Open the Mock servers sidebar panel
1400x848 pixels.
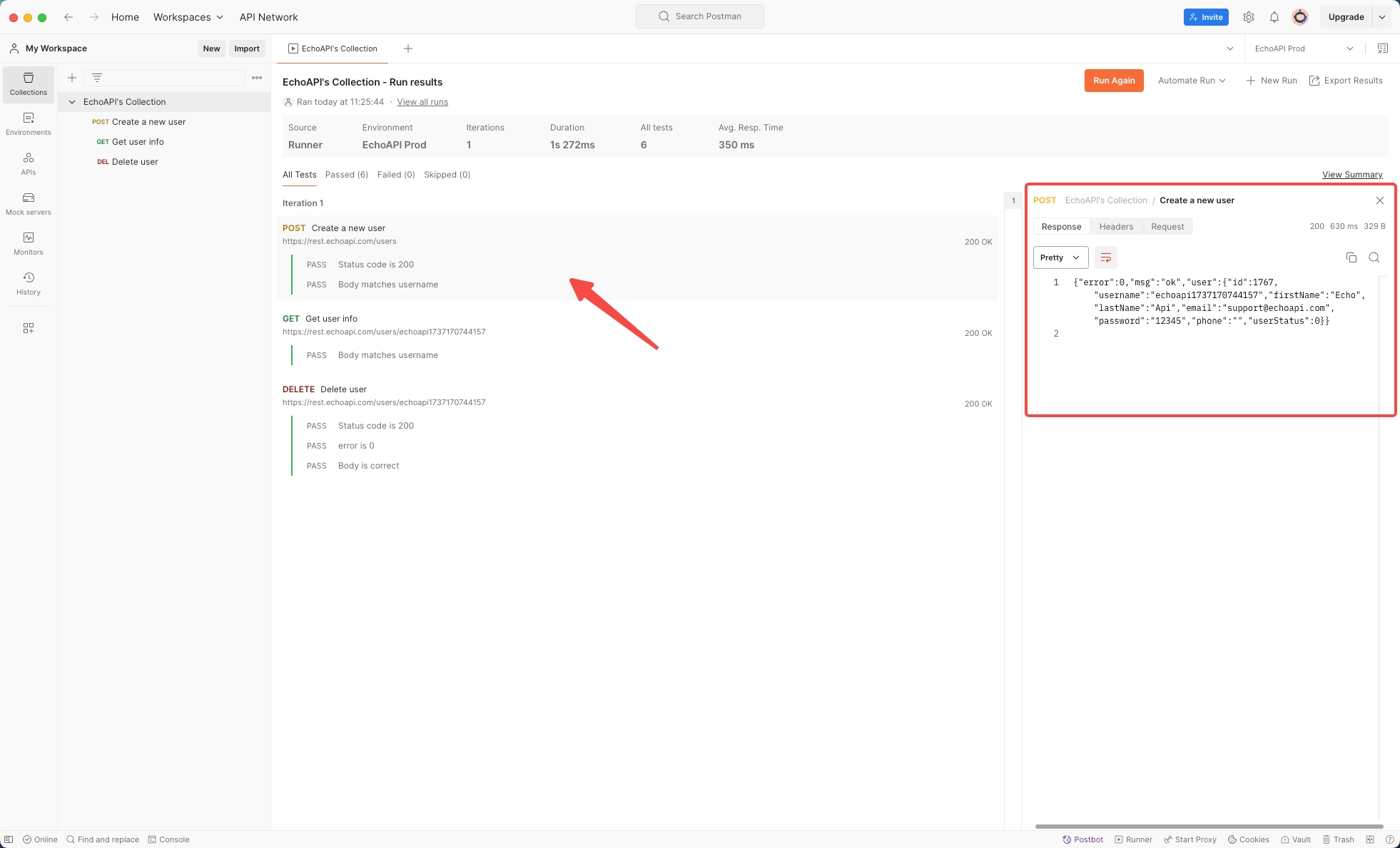[29, 204]
